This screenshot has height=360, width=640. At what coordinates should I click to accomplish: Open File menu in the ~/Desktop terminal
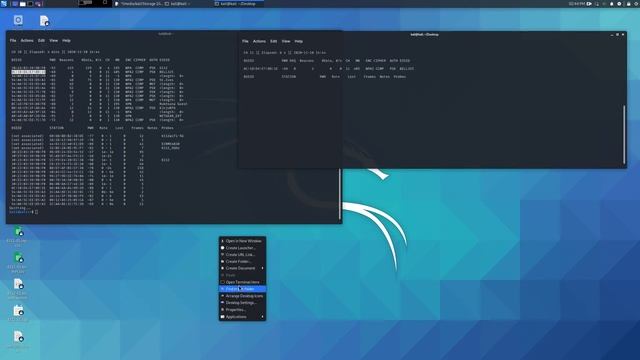[x=245, y=41]
